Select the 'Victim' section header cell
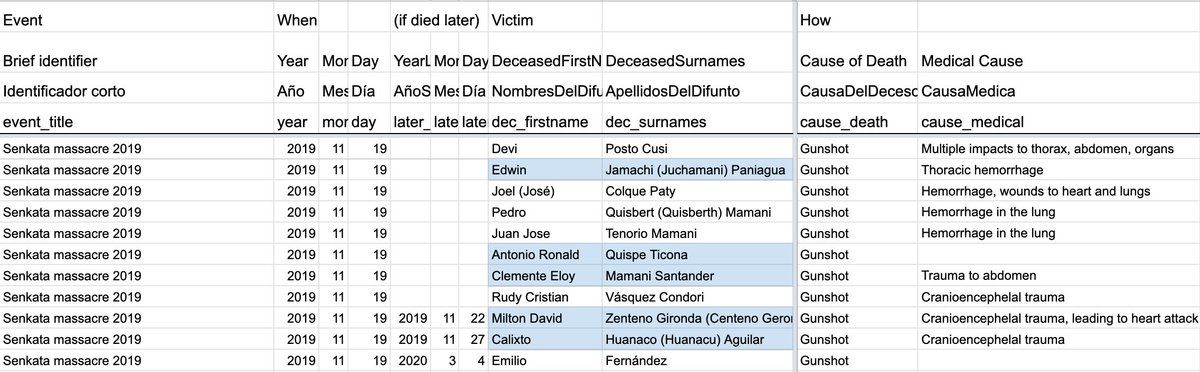Viewport: 1200px width, 372px height. point(545,20)
